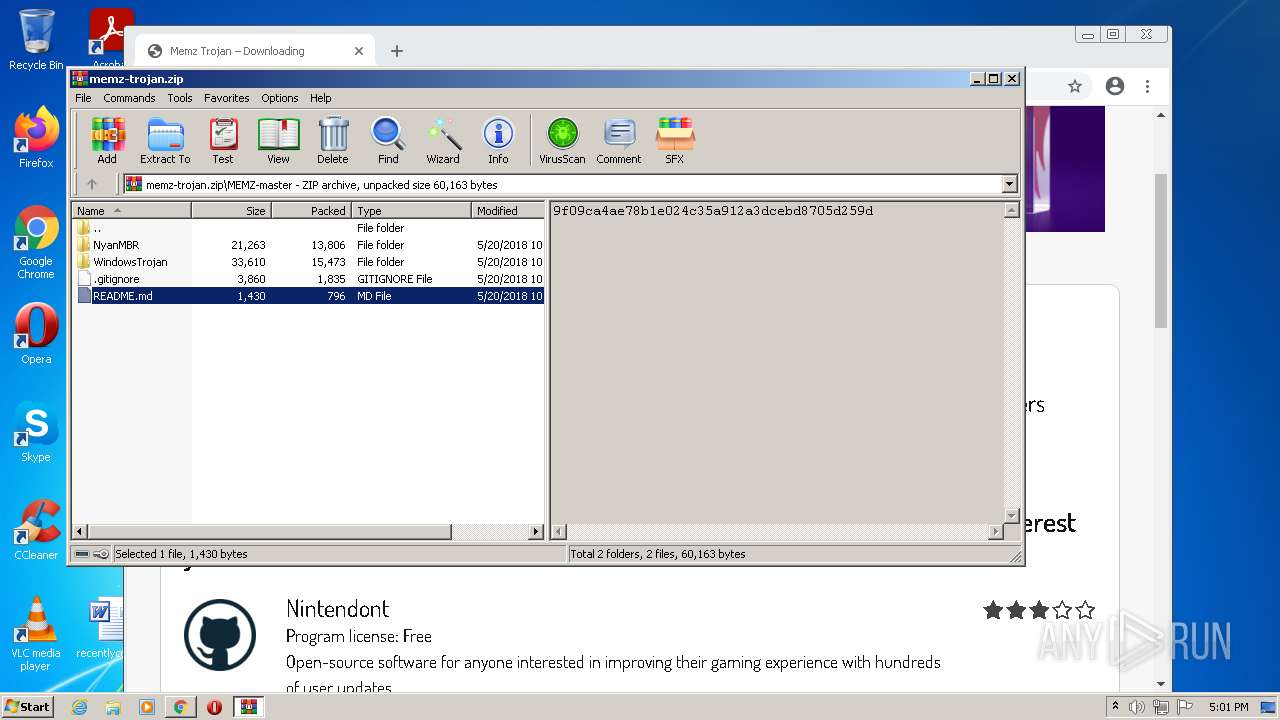Expand the archive path dropdown
1280x720 pixels.
(1009, 184)
